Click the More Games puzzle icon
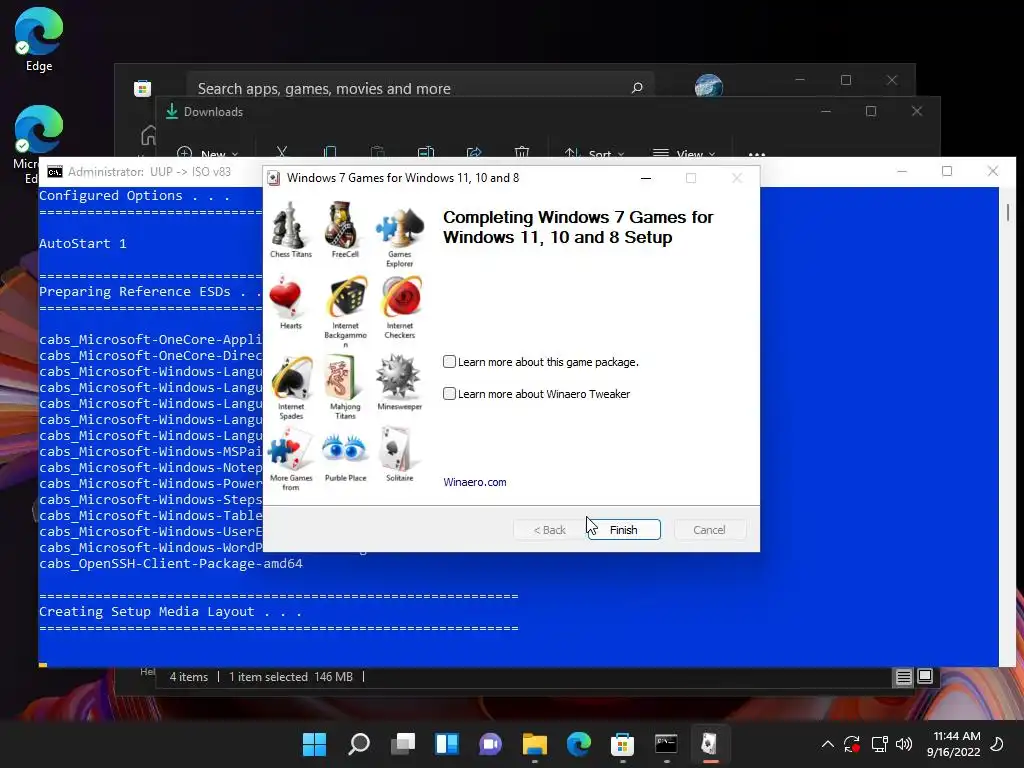1024x768 pixels. click(x=290, y=450)
